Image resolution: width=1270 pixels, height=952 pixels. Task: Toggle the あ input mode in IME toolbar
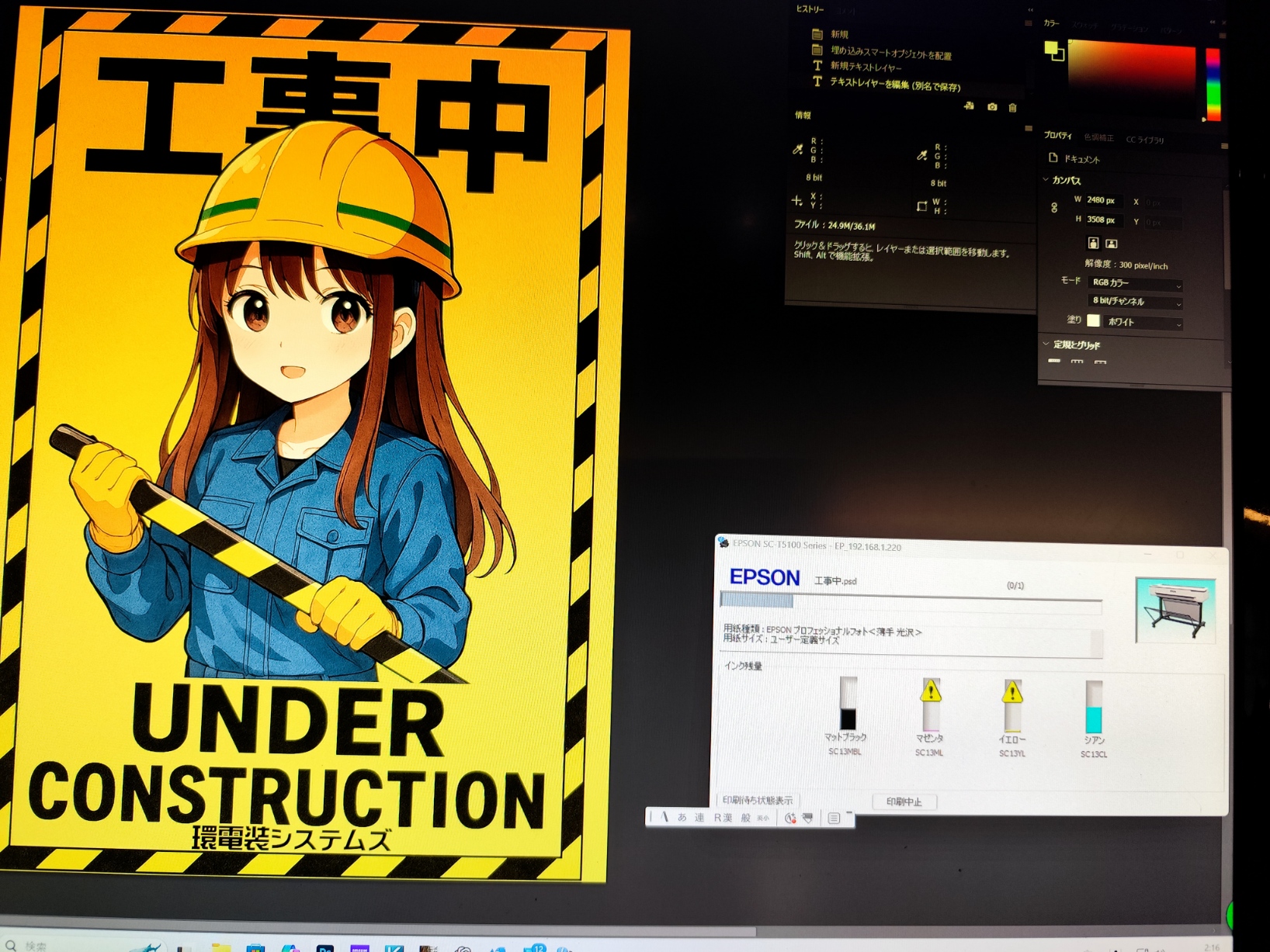tap(682, 817)
